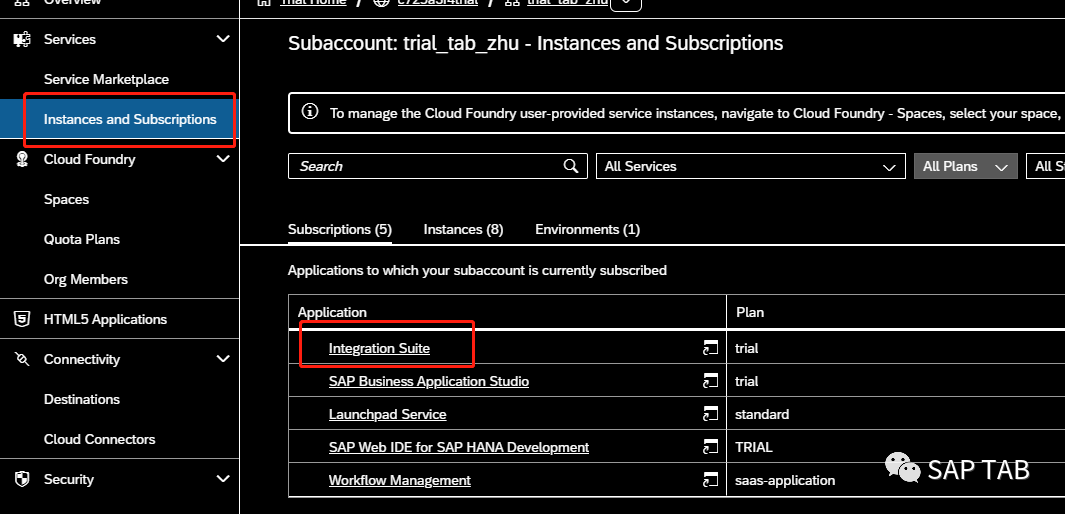Open the All Services dropdown
The width and height of the screenshot is (1065, 514).
click(x=751, y=166)
